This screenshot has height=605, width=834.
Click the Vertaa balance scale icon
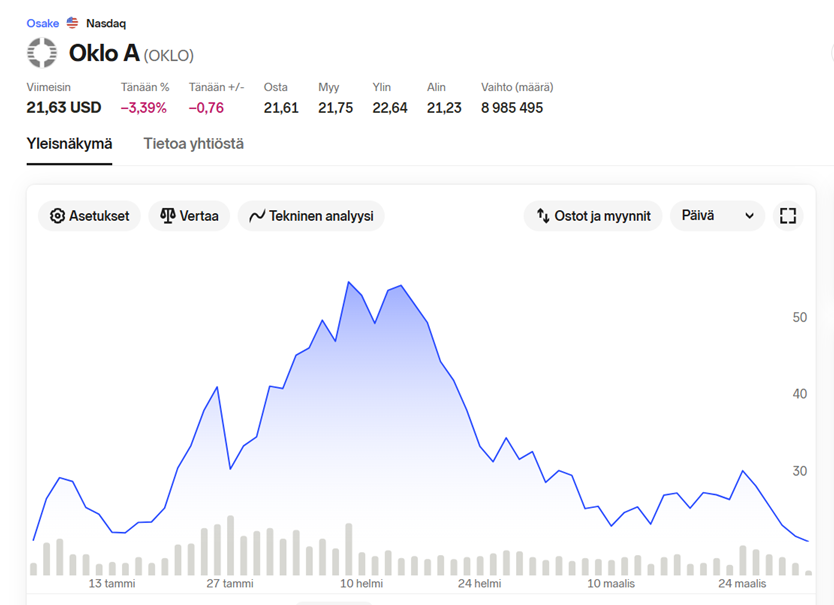[168, 216]
